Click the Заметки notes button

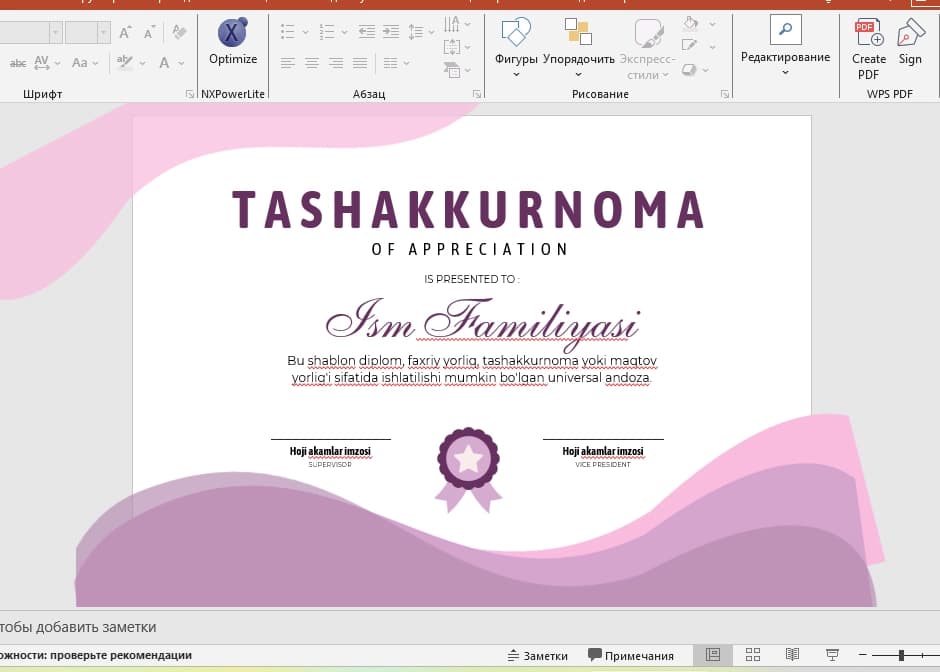click(x=538, y=656)
